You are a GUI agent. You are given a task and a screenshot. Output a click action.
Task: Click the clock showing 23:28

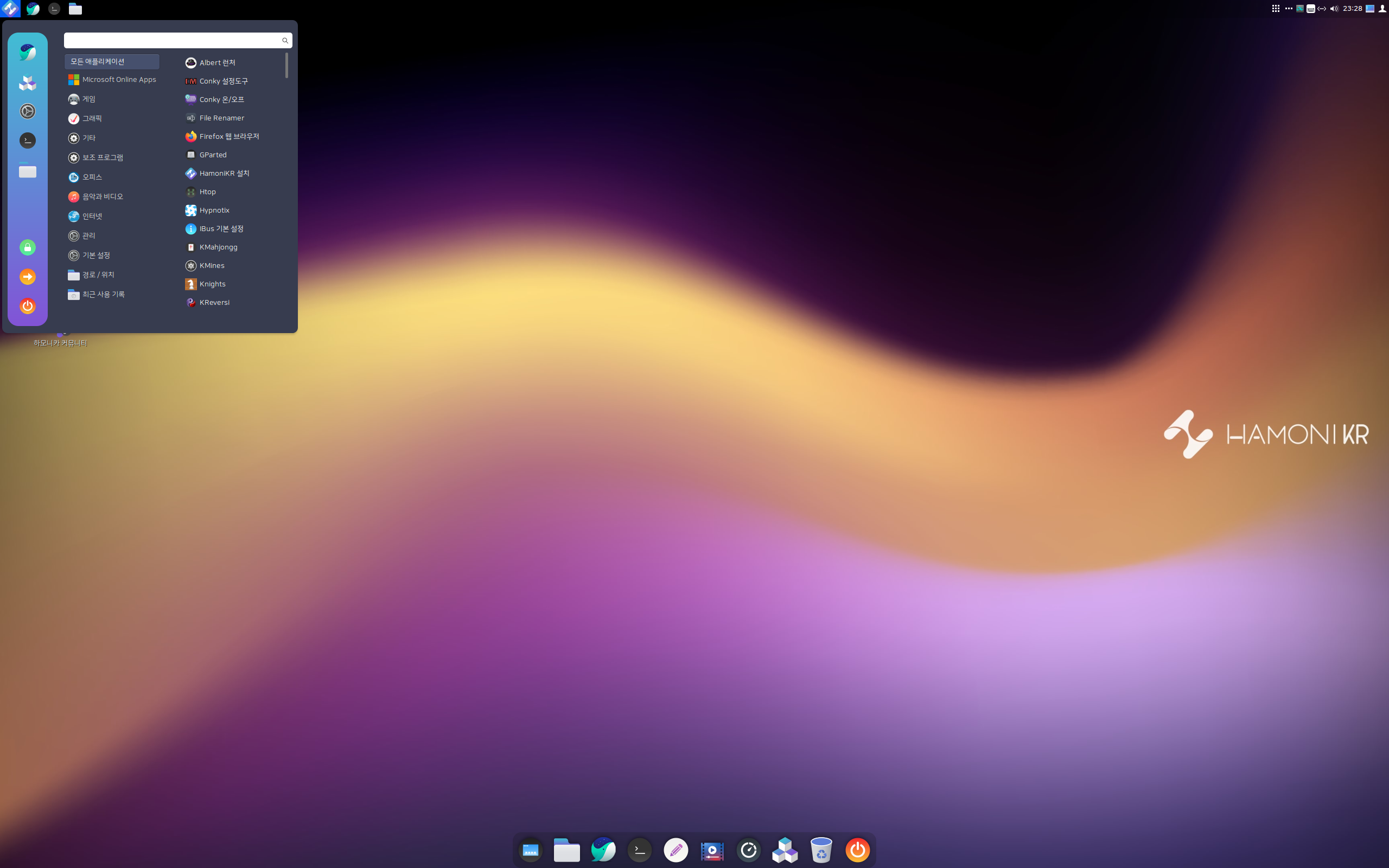coord(1352,9)
